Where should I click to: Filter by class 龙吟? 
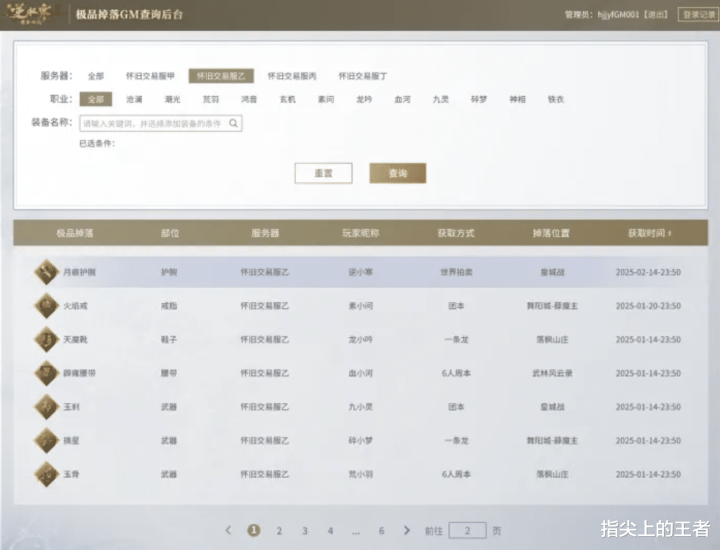point(364,99)
